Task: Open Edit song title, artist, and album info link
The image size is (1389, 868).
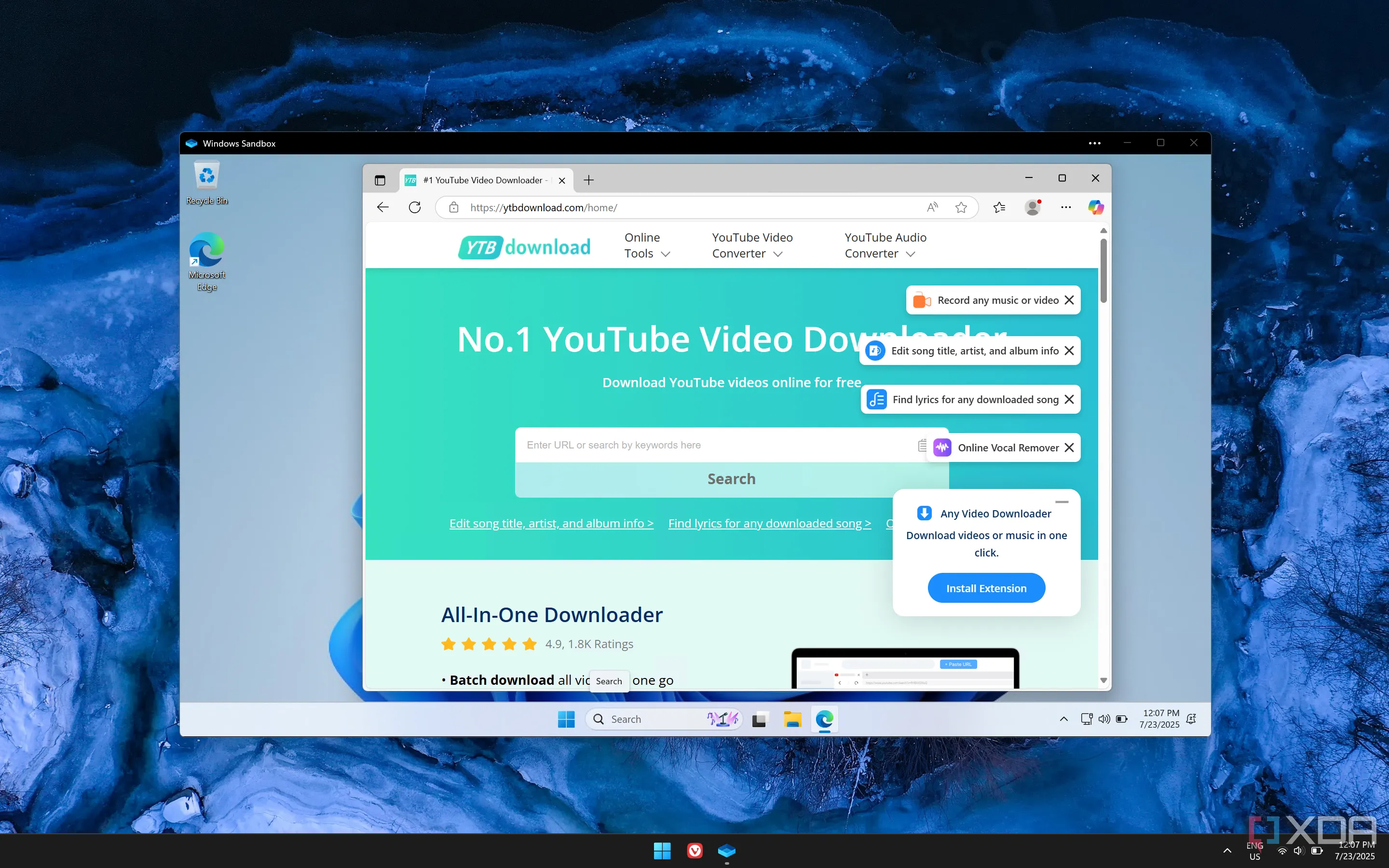Action: click(x=551, y=524)
